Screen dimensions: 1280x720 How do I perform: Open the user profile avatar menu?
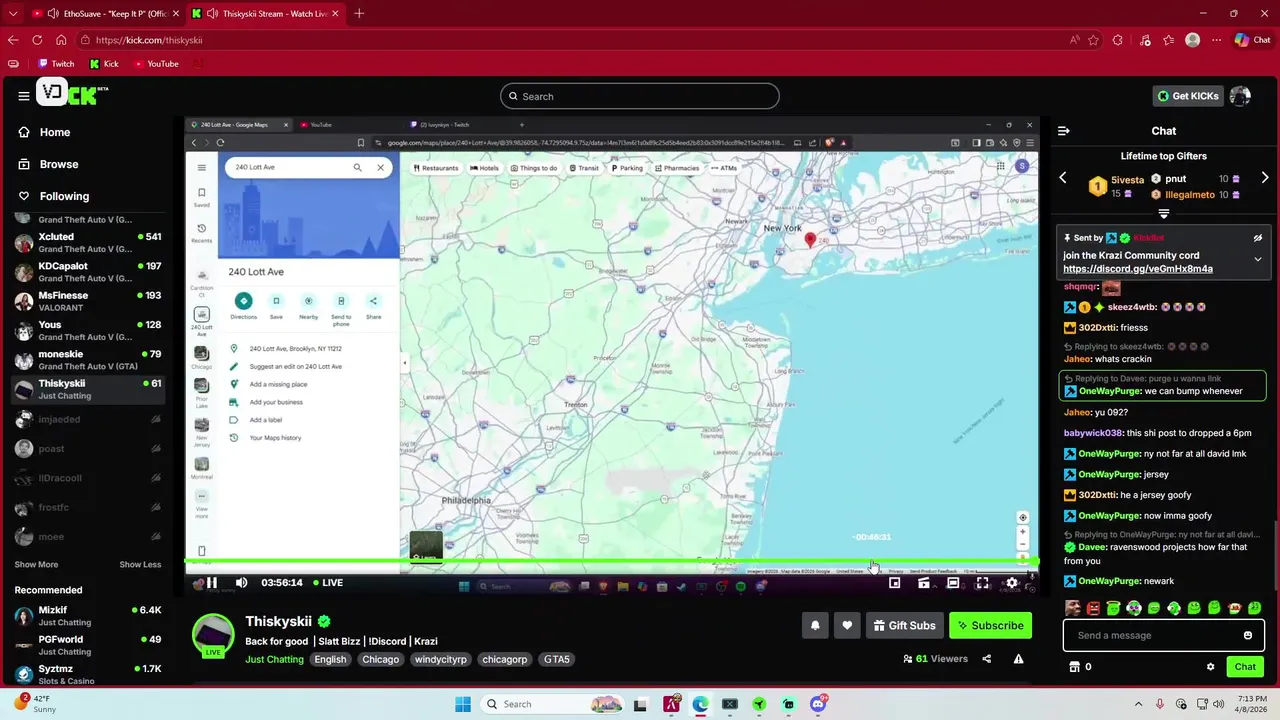(x=1240, y=96)
